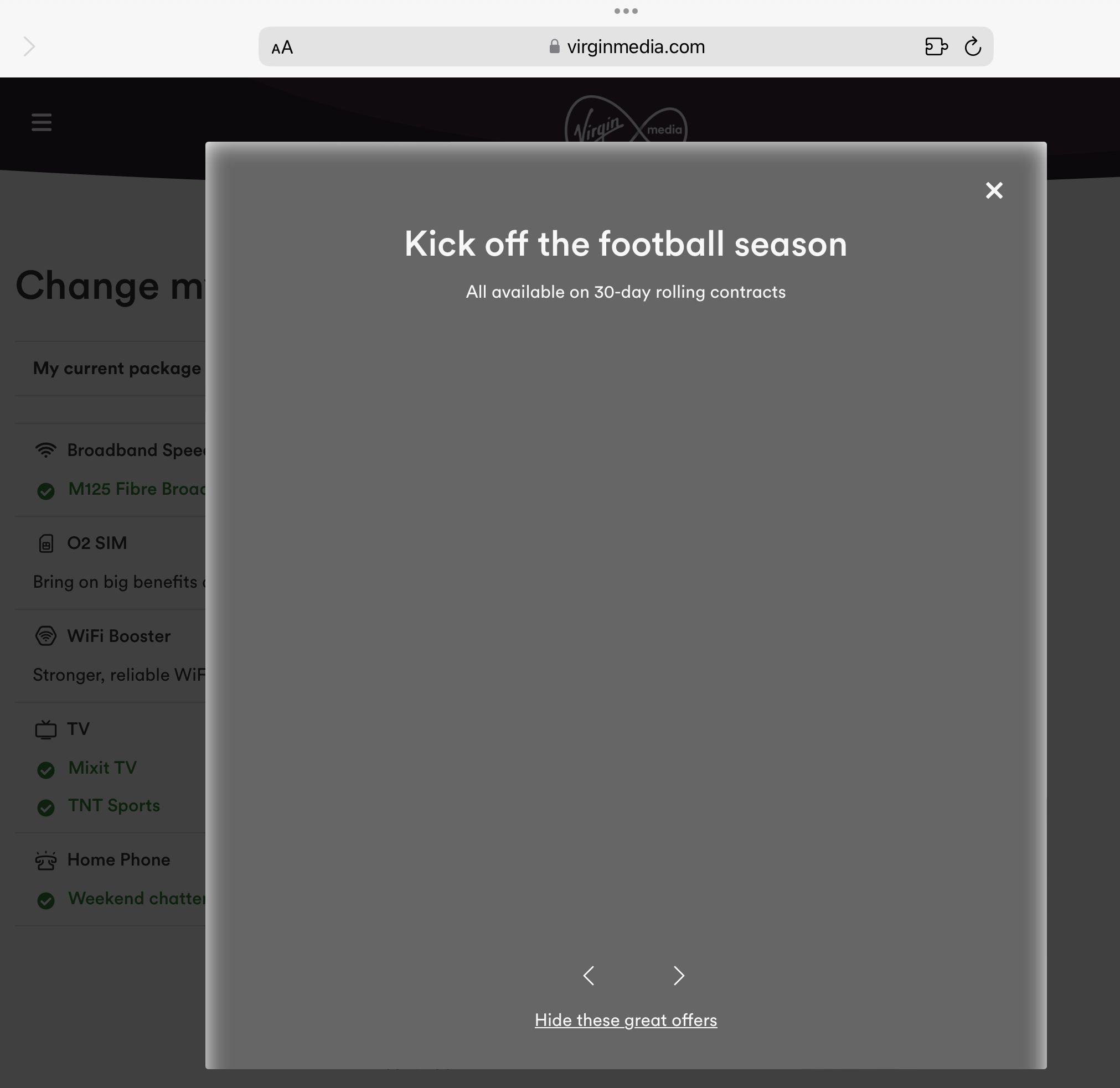Open the AA reader text size menu
This screenshot has height=1088, width=1120.
click(282, 48)
